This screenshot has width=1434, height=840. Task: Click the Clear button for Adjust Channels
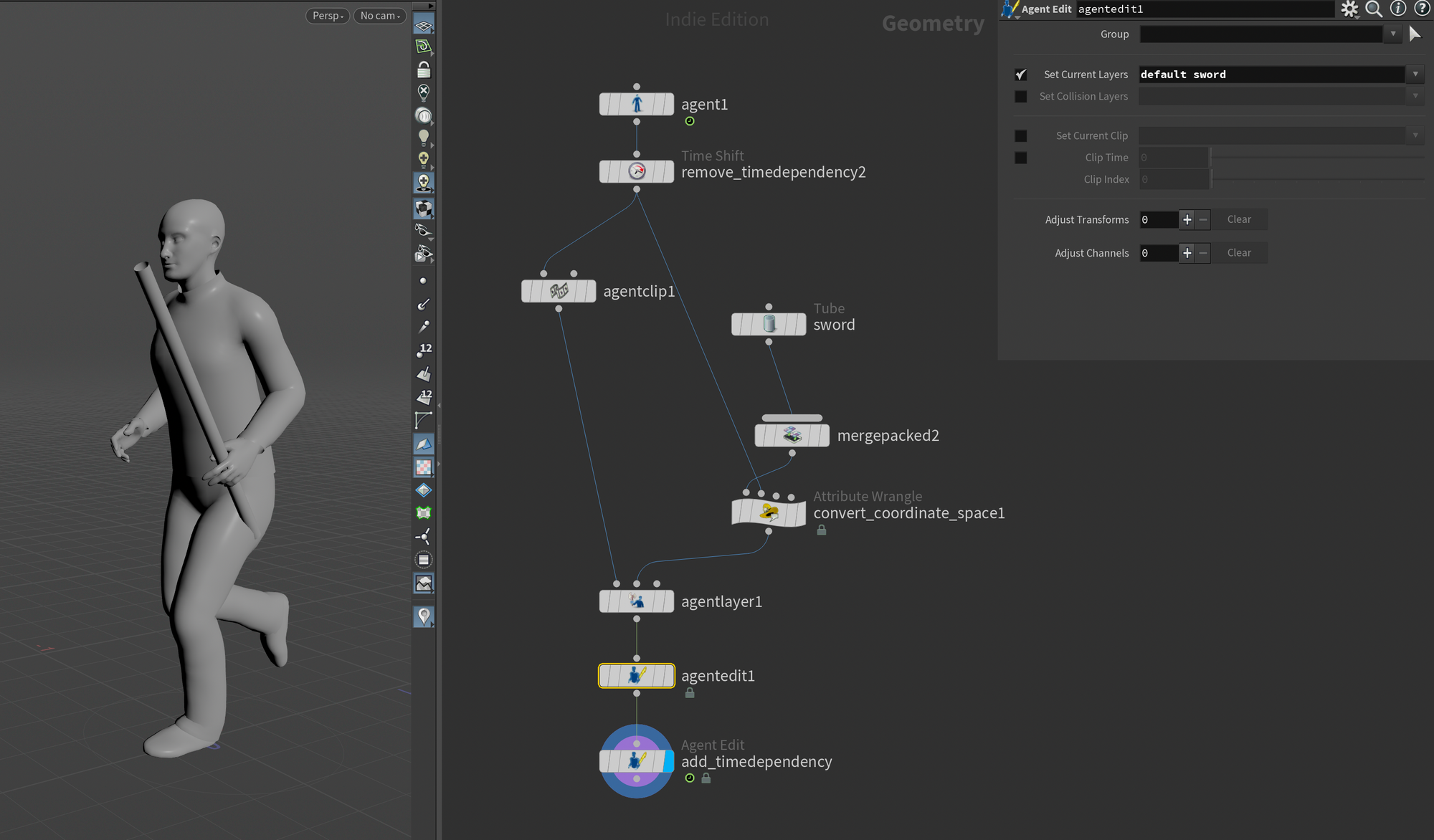(1239, 252)
